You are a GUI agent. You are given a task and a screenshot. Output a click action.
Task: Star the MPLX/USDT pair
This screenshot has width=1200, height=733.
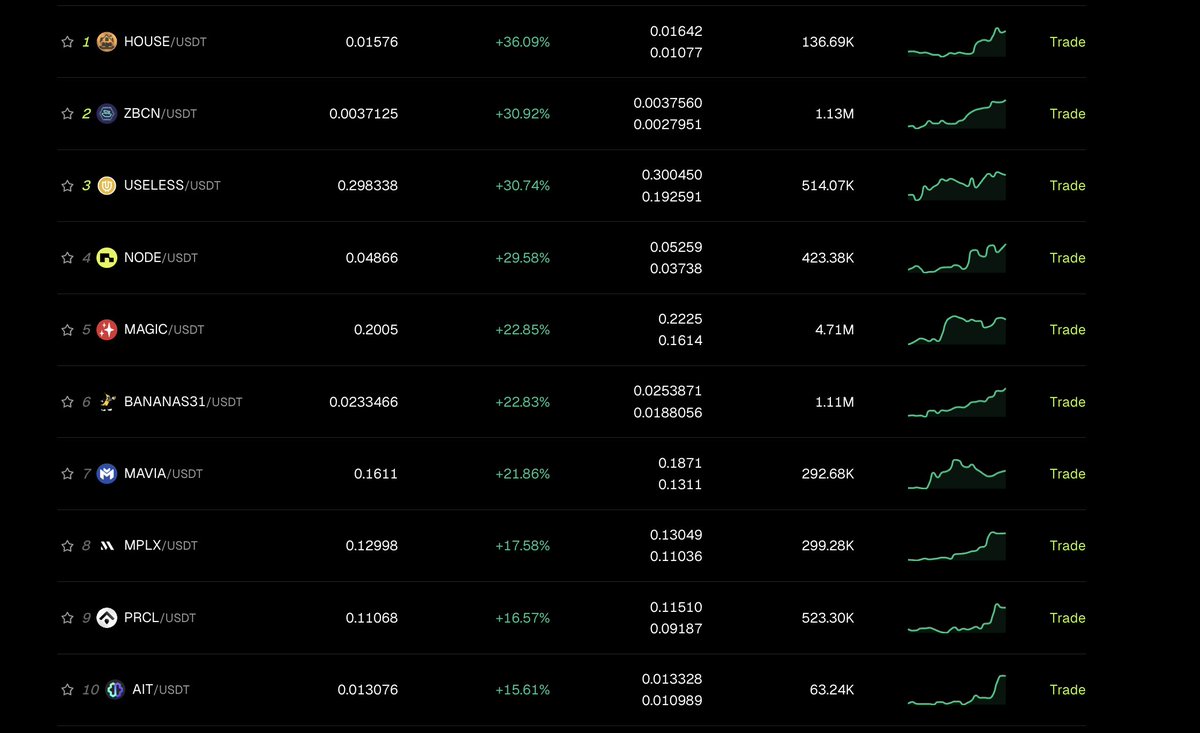[67, 546]
